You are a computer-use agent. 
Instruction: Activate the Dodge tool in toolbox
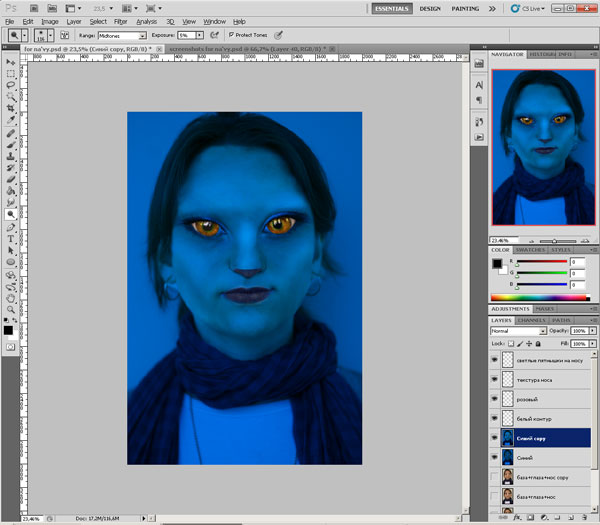click(x=11, y=214)
